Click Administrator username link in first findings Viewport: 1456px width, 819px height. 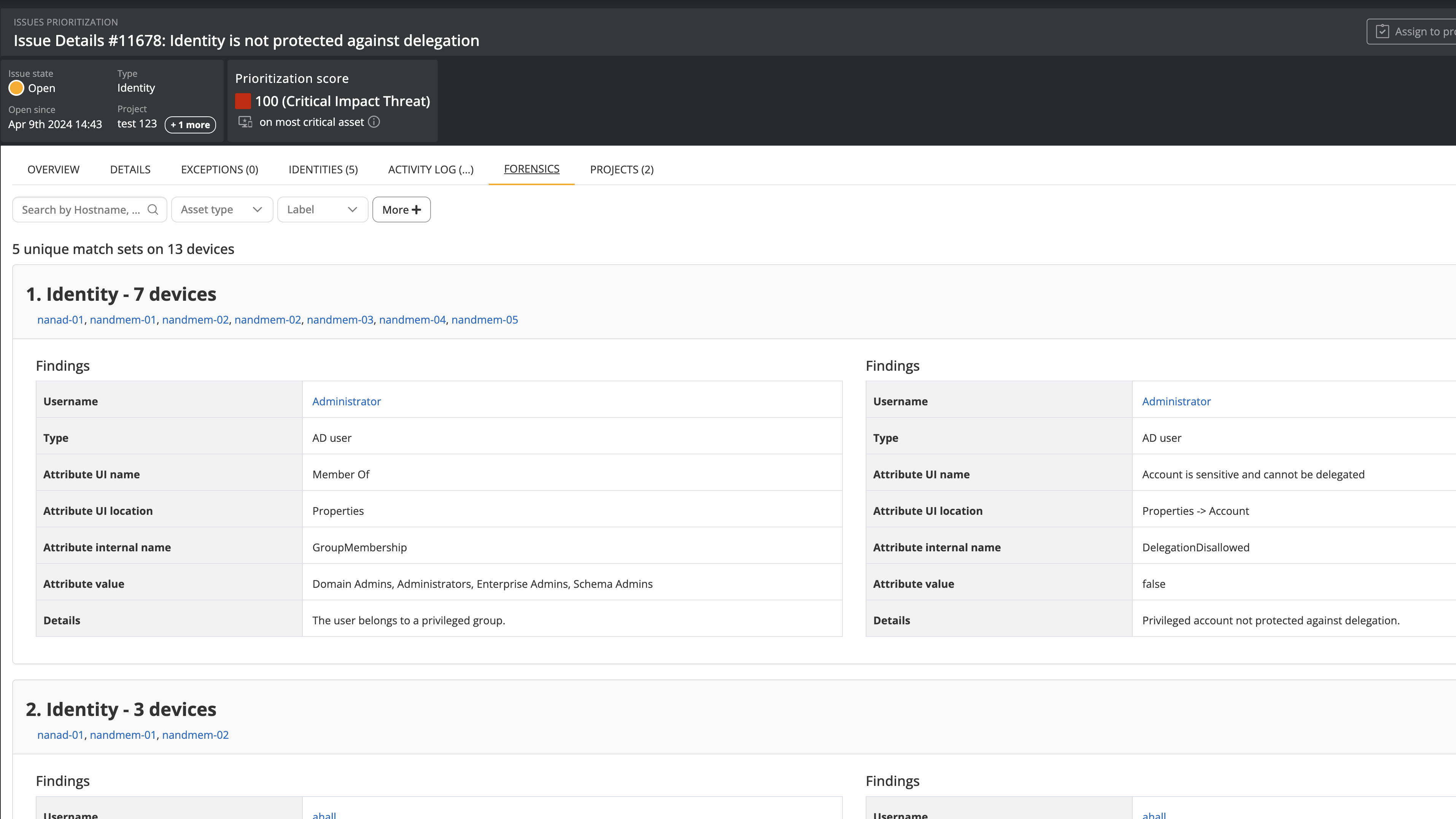pyautogui.click(x=347, y=402)
